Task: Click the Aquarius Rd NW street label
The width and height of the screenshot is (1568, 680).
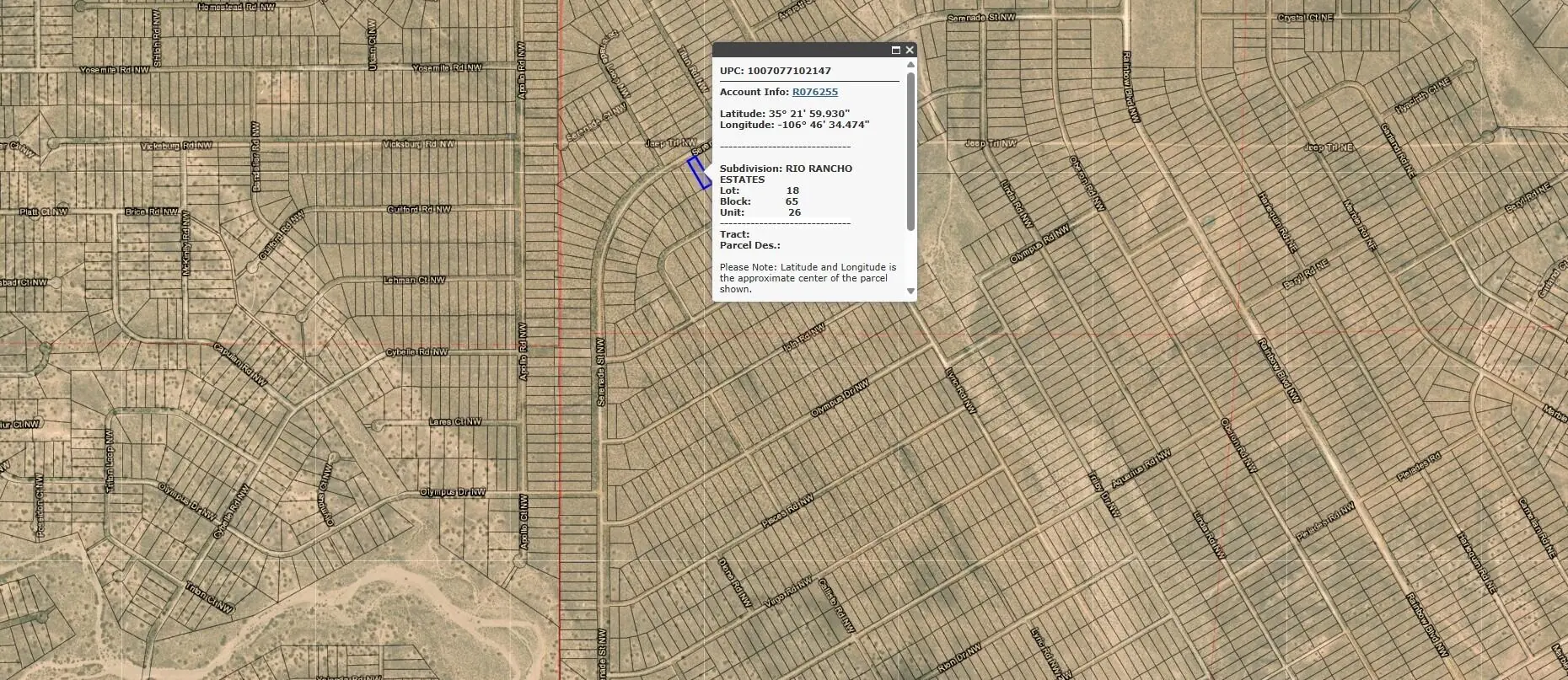Action: coord(1141,469)
